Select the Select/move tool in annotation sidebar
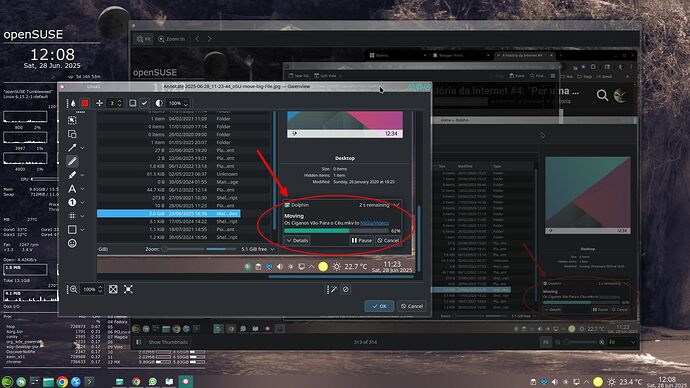690x388 pixels. coord(72,120)
